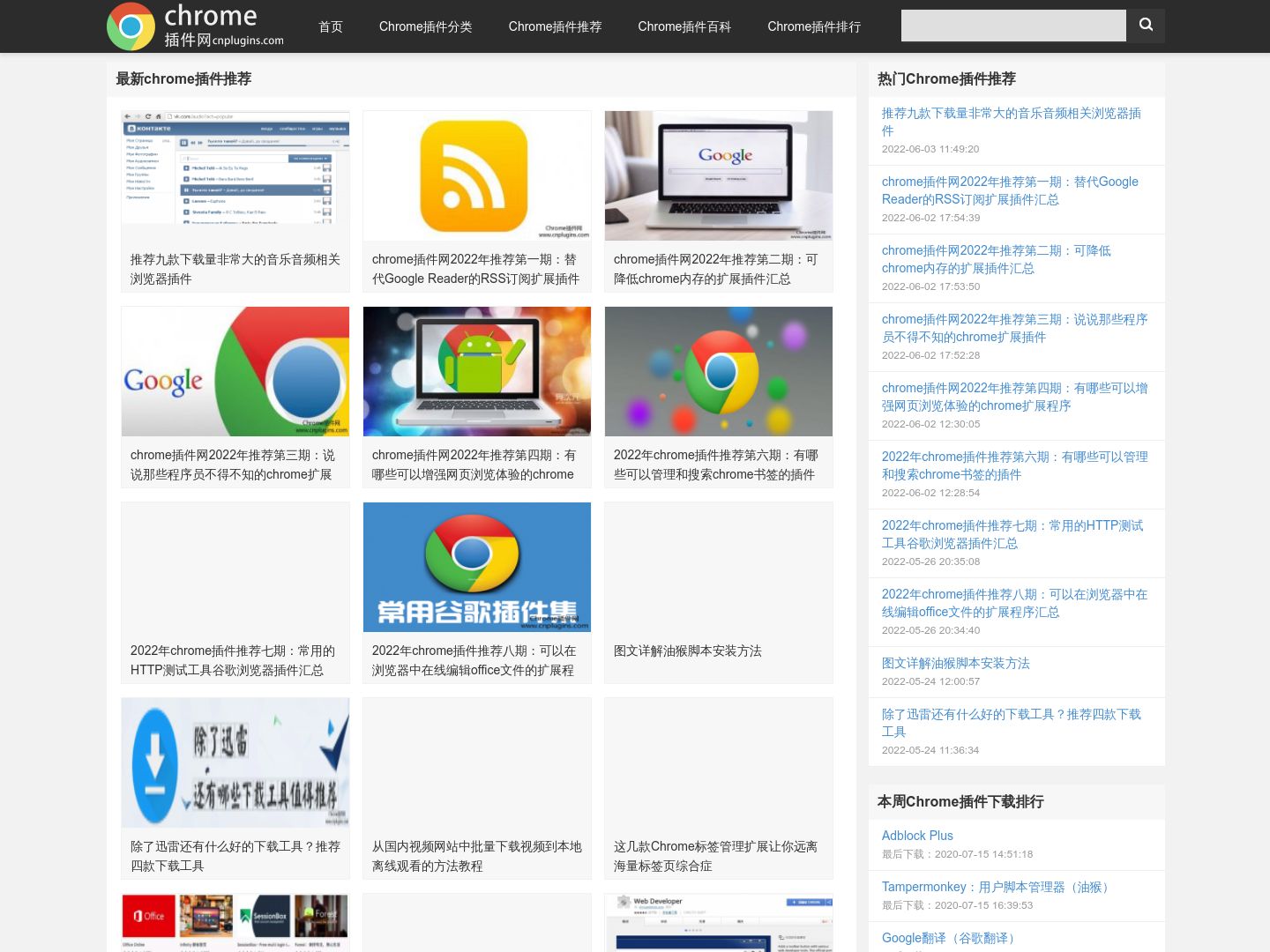The image size is (1270, 952).
Task: Click sidebar link 七期 常用的HTTP测试工具
Action: click(x=1012, y=534)
